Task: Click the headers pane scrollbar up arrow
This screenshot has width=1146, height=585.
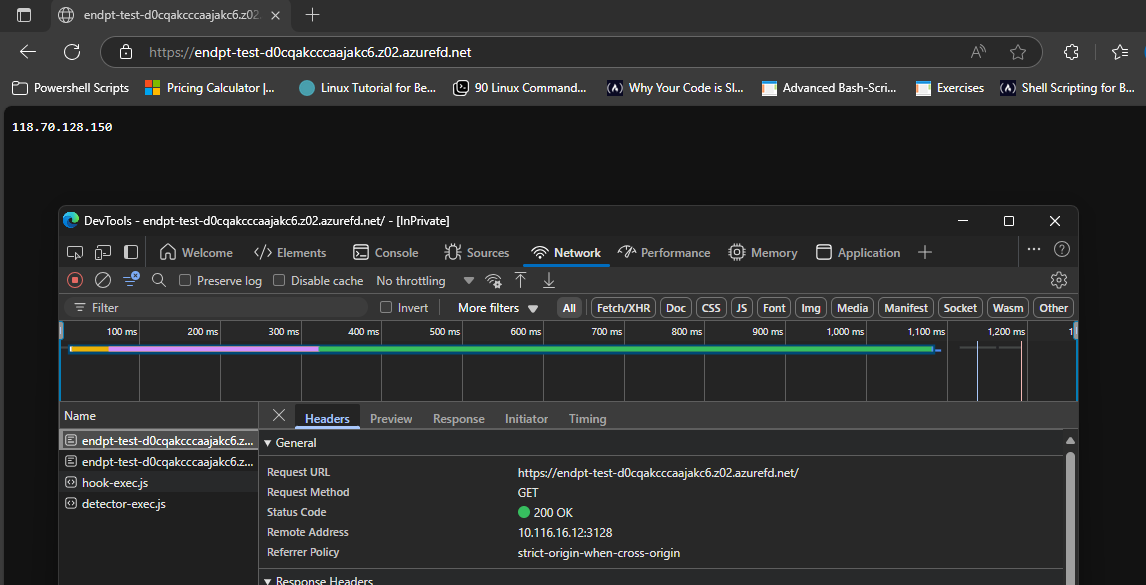Action: [x=1070, y=441]
